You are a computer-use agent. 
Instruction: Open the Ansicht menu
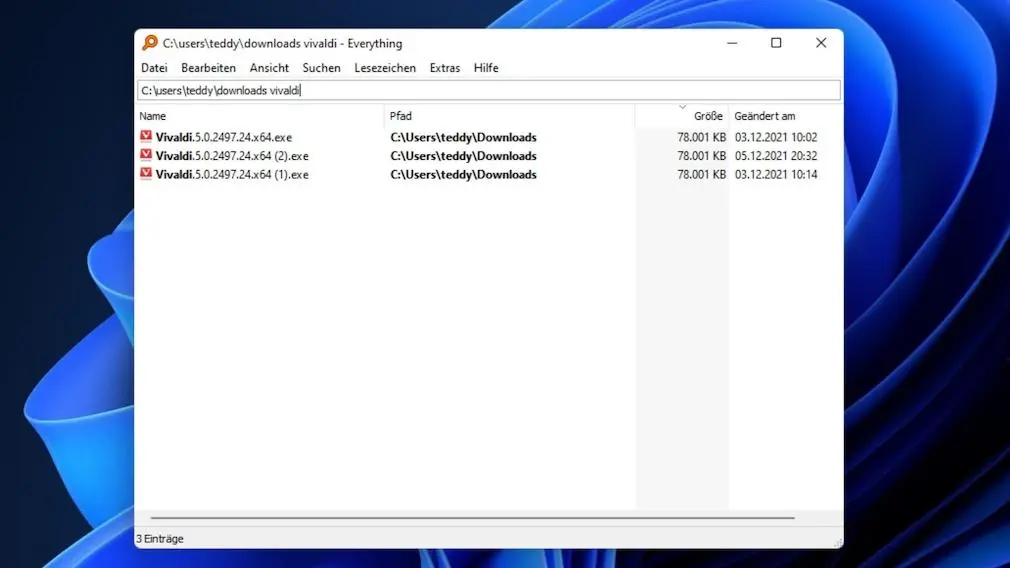coord(269,68)
